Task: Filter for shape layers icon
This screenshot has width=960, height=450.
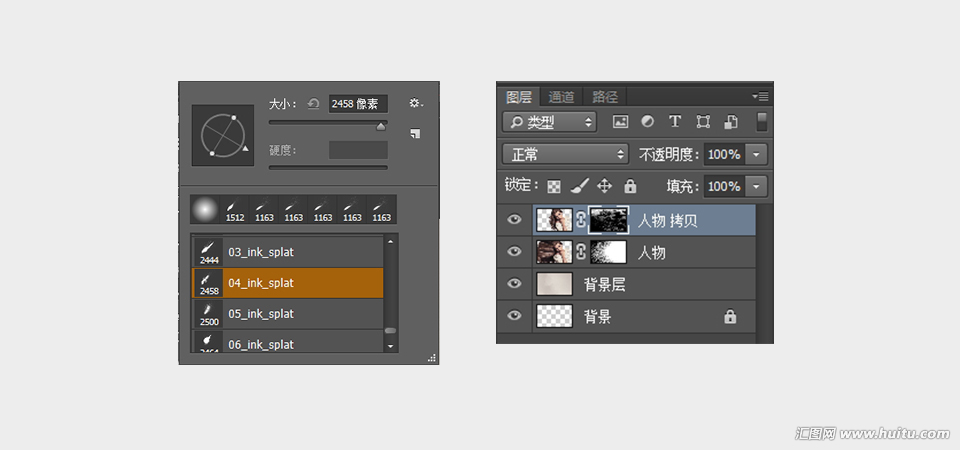Action: (x=703, y=121)
